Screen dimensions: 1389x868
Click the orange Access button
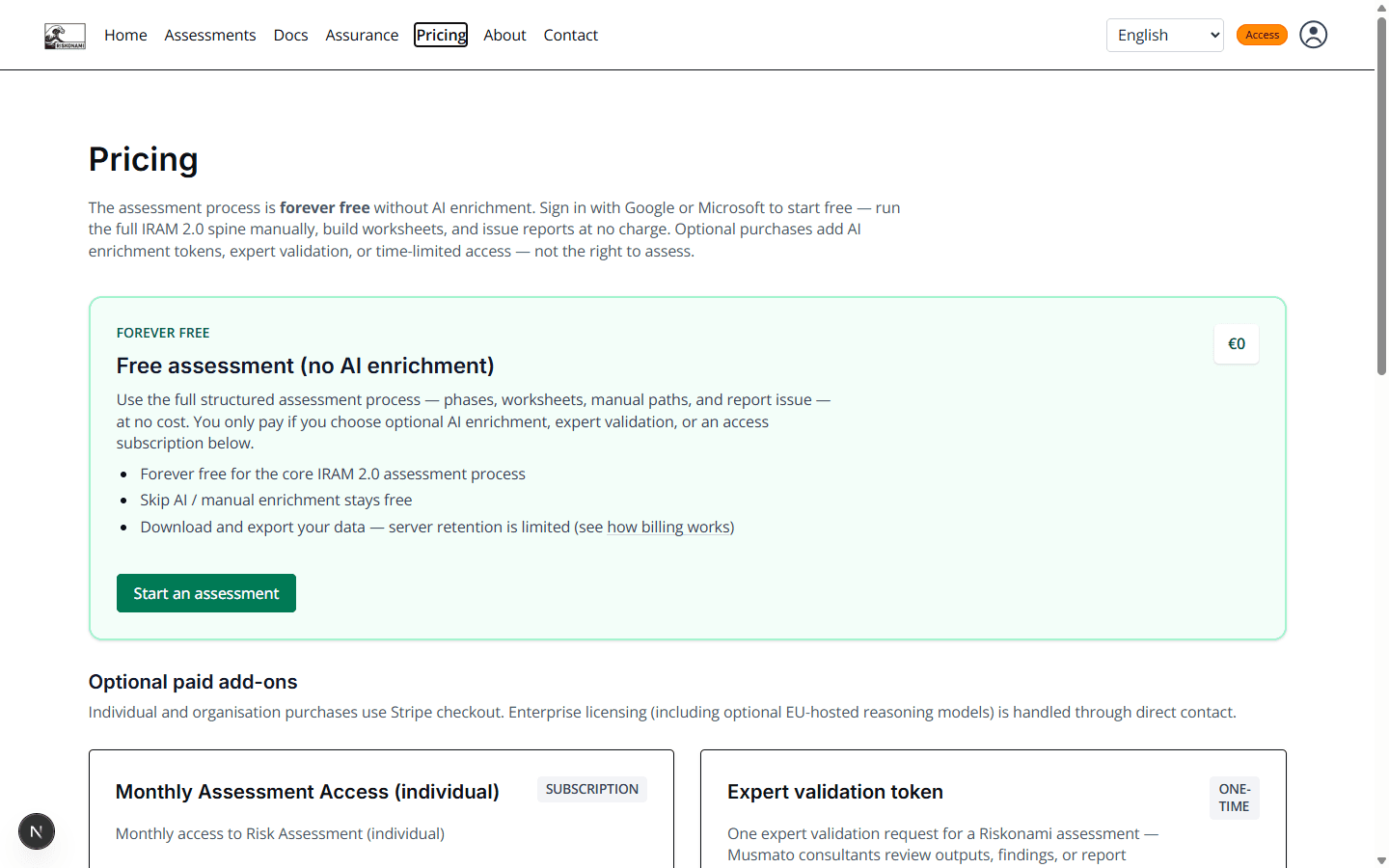[1262, 35]
